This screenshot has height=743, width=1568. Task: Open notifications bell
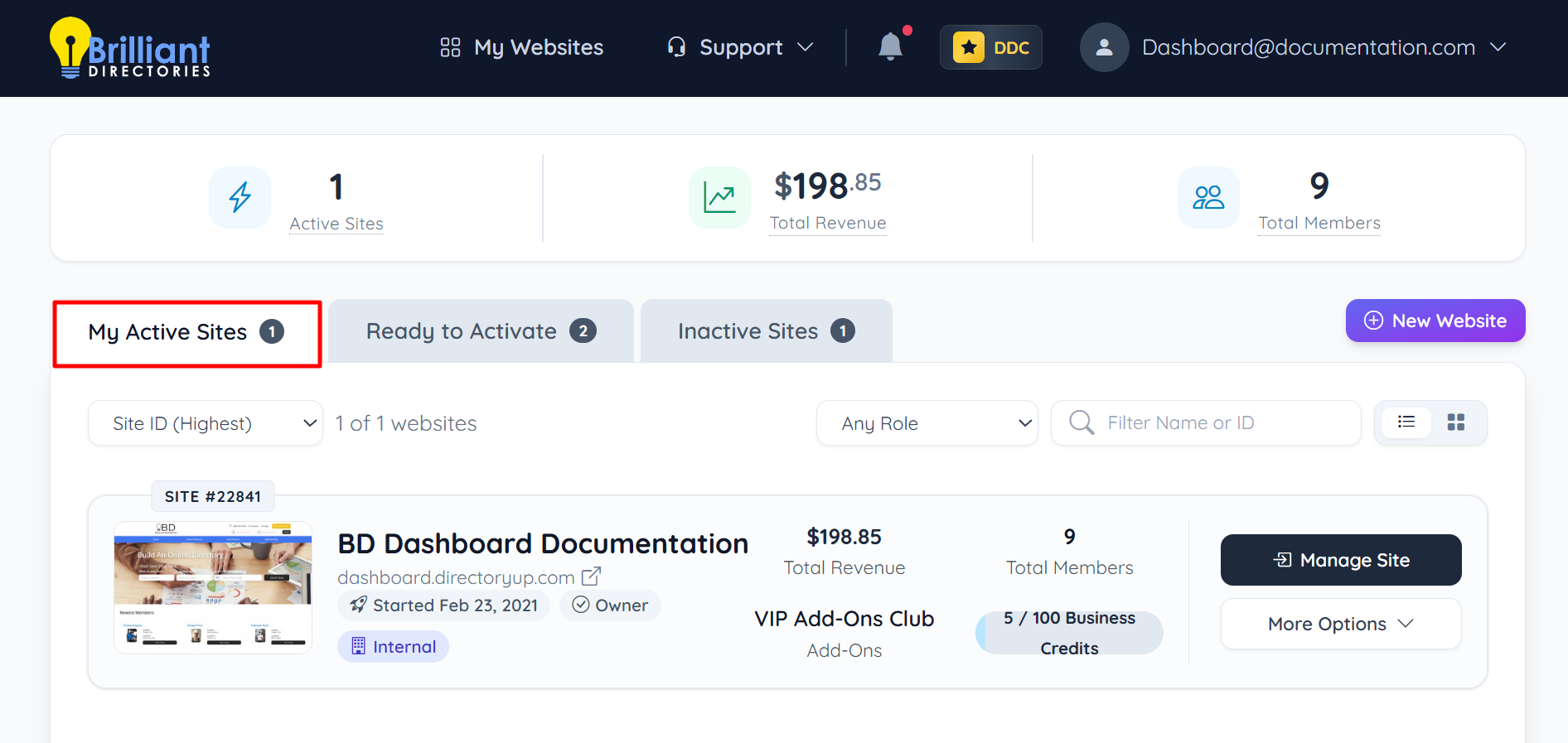[891, 46]
